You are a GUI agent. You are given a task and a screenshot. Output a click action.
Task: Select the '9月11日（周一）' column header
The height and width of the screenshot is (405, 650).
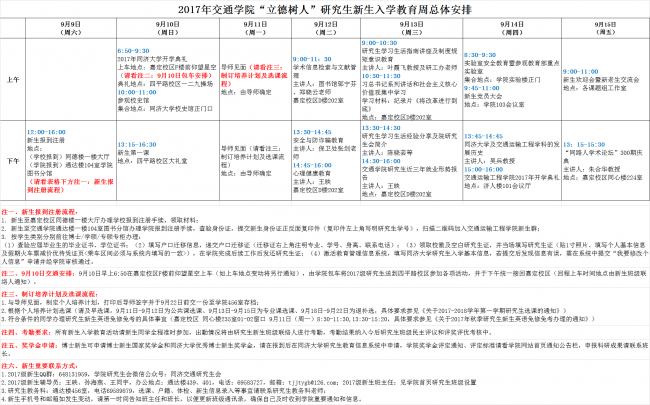255,28
